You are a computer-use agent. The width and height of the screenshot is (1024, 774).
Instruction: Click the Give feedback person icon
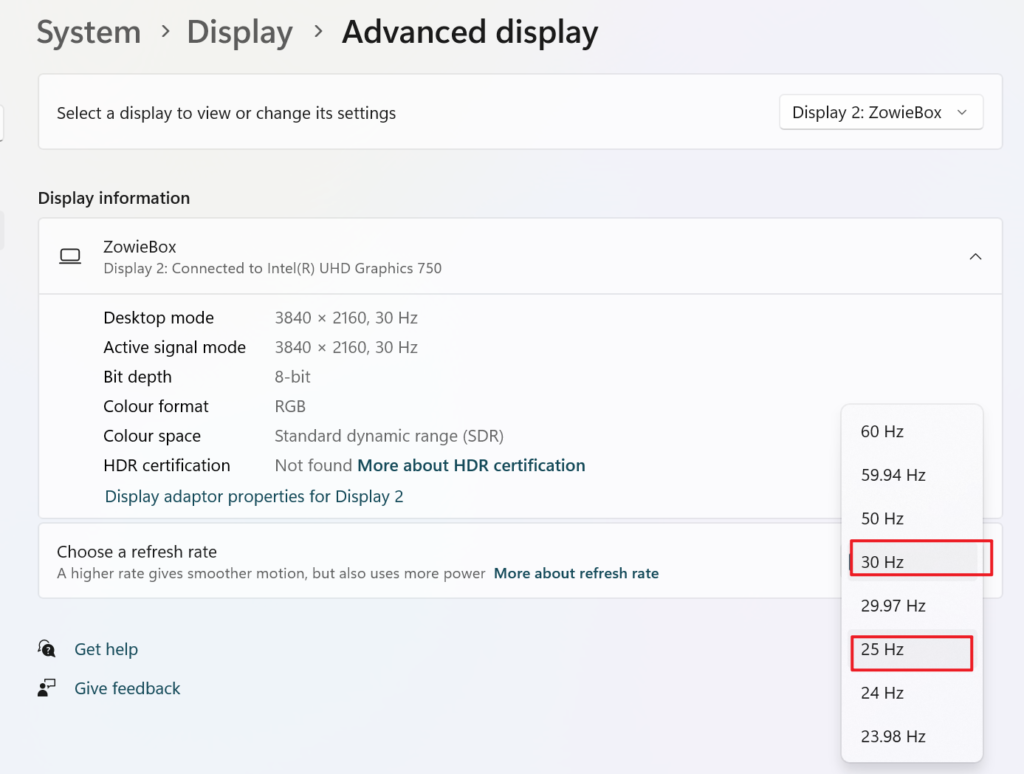(47, 688)
